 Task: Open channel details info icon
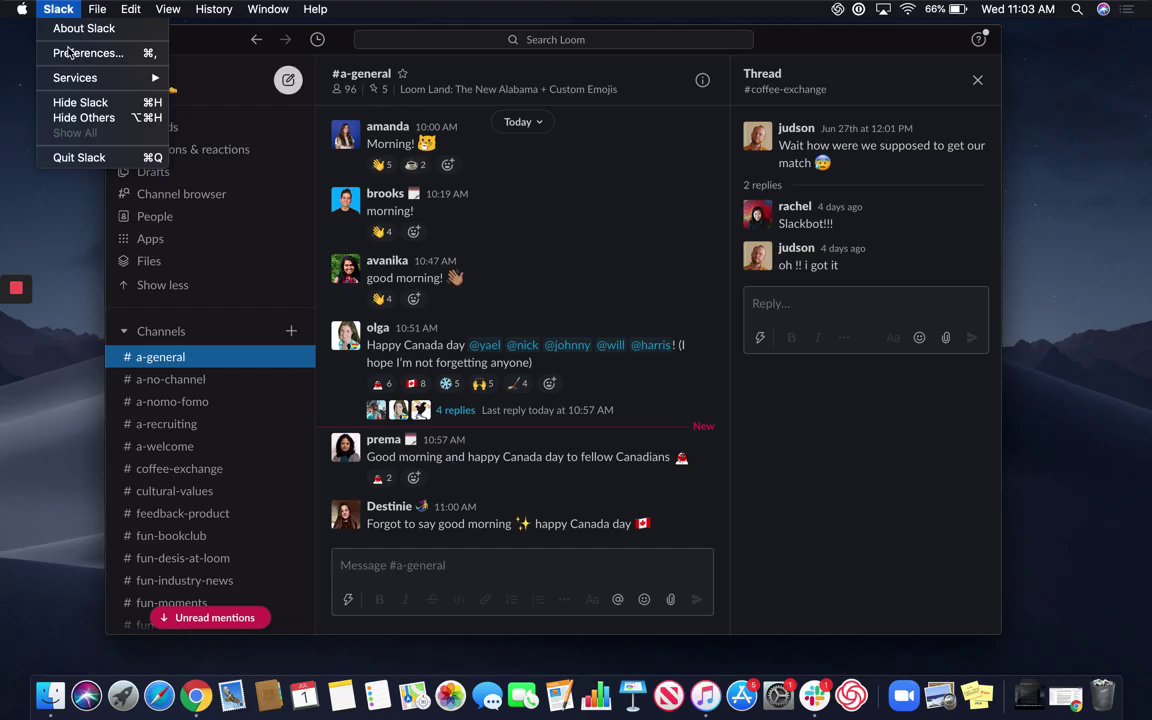click(x=702, y=80)
